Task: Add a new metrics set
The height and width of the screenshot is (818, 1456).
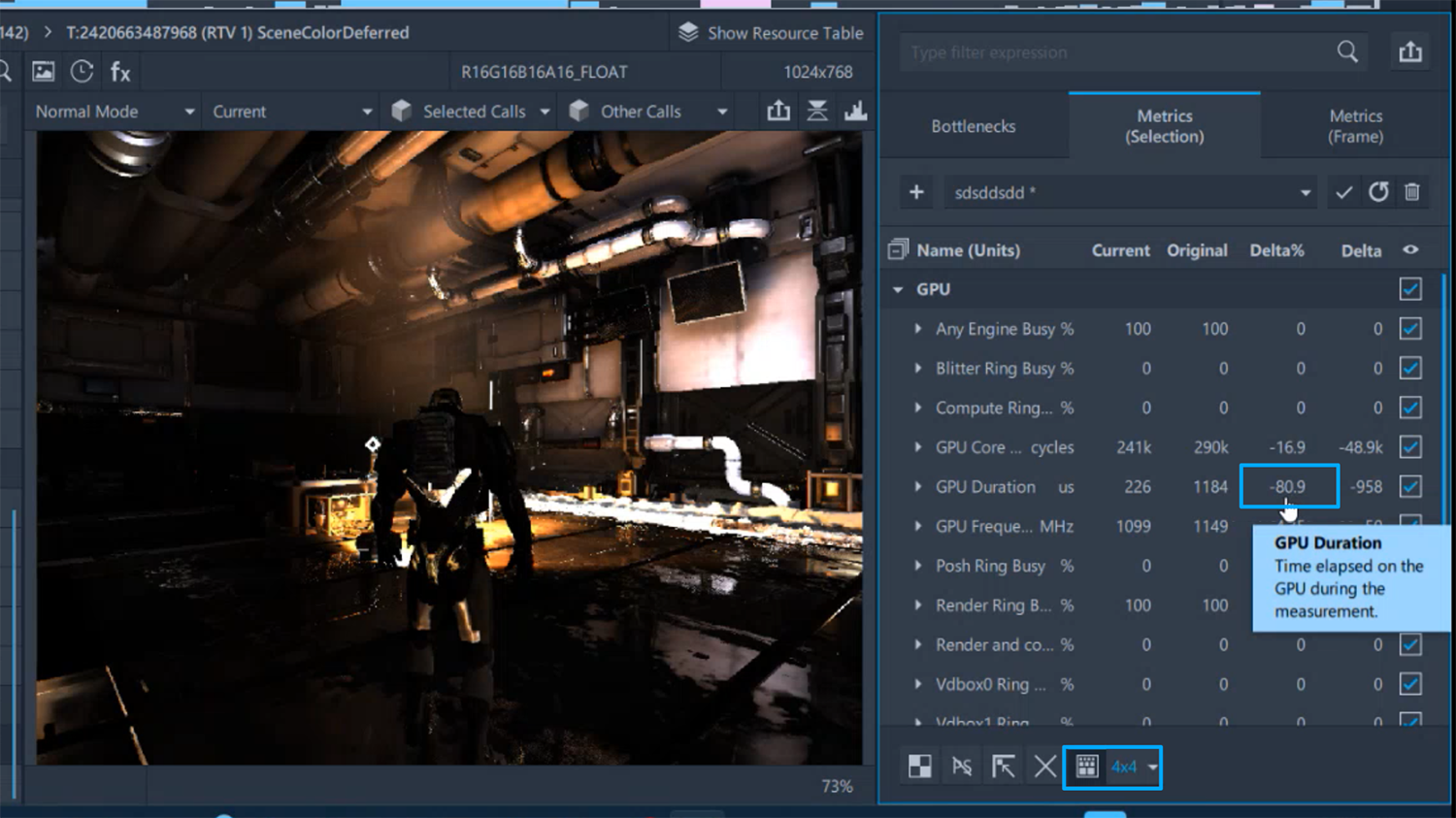Action: coord(916,192)
